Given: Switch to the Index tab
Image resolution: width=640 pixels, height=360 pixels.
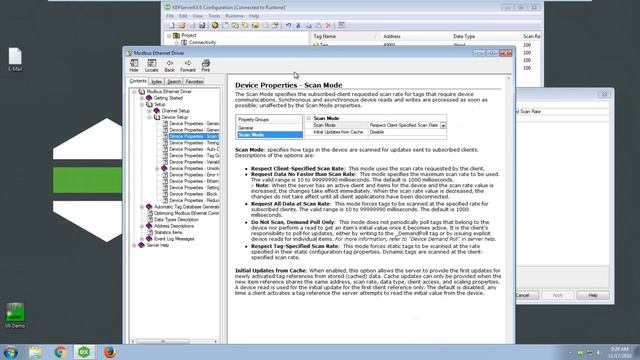Looking at the screenshot, I should pyautogui.click(x=157, y=82).
